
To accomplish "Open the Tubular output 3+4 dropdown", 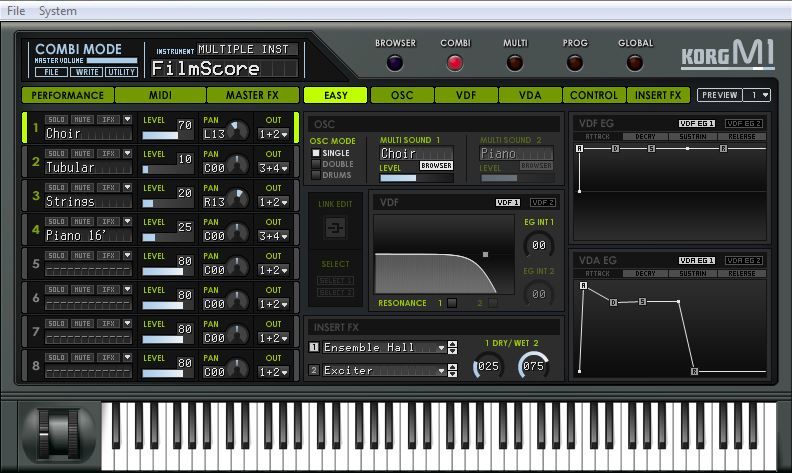I will click(x=273, y=168).
